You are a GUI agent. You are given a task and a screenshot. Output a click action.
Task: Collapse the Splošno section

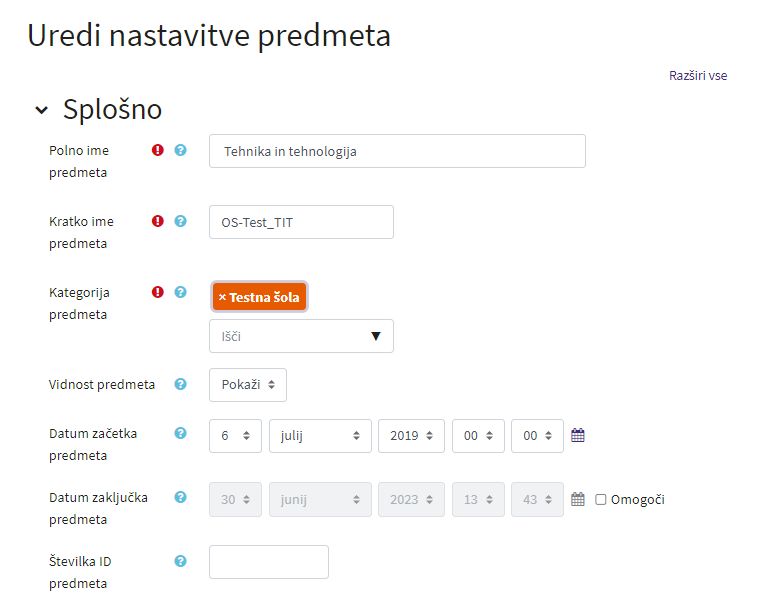pyautogui.click(x=42, y=110)
